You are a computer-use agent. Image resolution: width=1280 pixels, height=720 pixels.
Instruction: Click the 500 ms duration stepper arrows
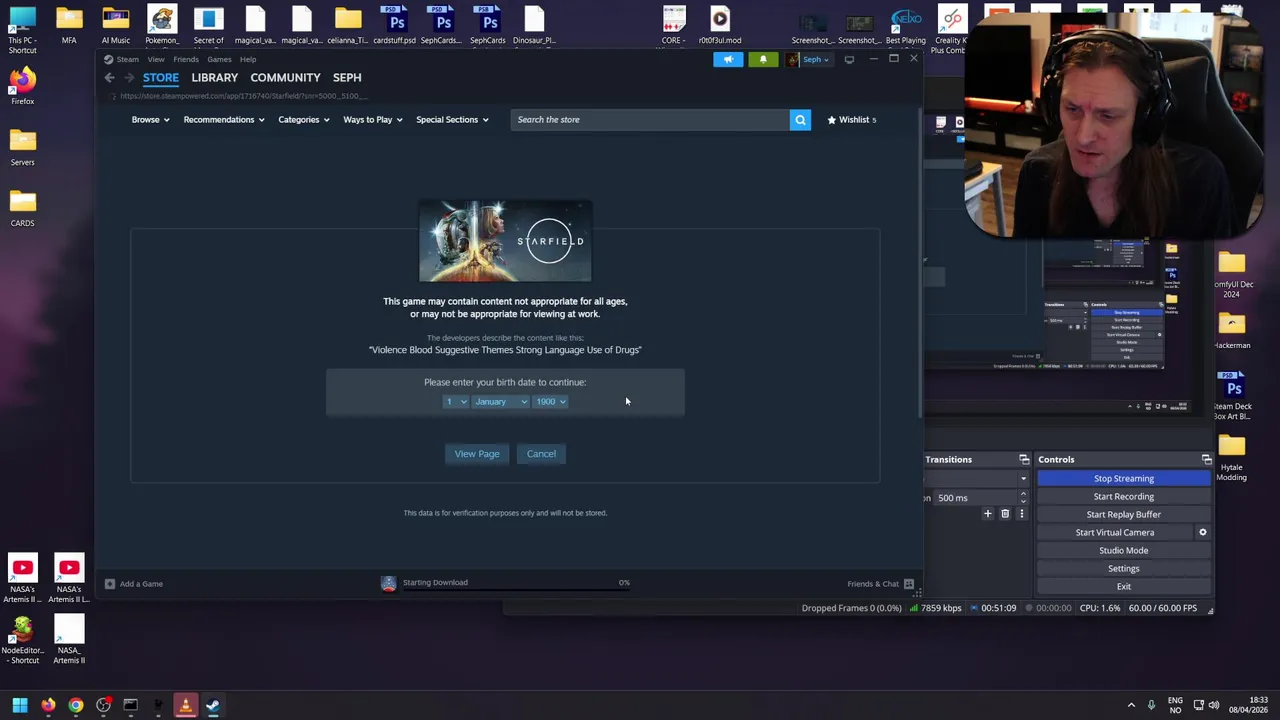coord(1023,498)
